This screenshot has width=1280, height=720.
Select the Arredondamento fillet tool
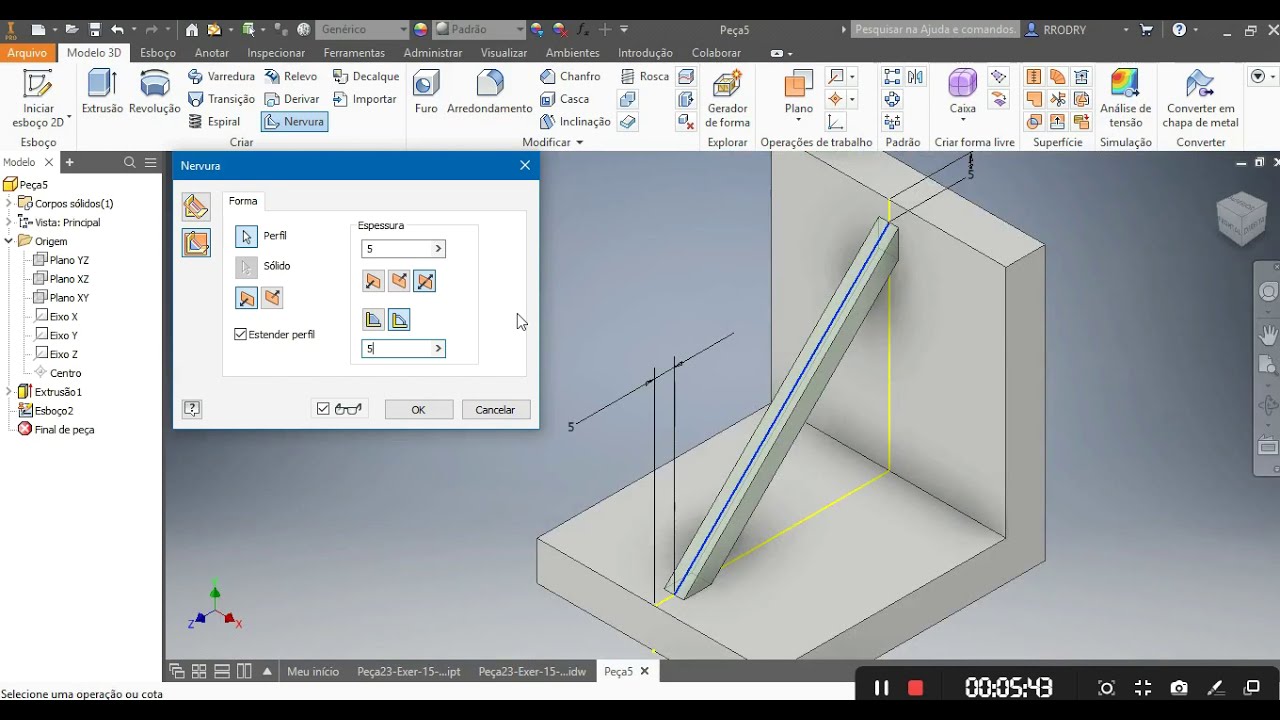489,92
